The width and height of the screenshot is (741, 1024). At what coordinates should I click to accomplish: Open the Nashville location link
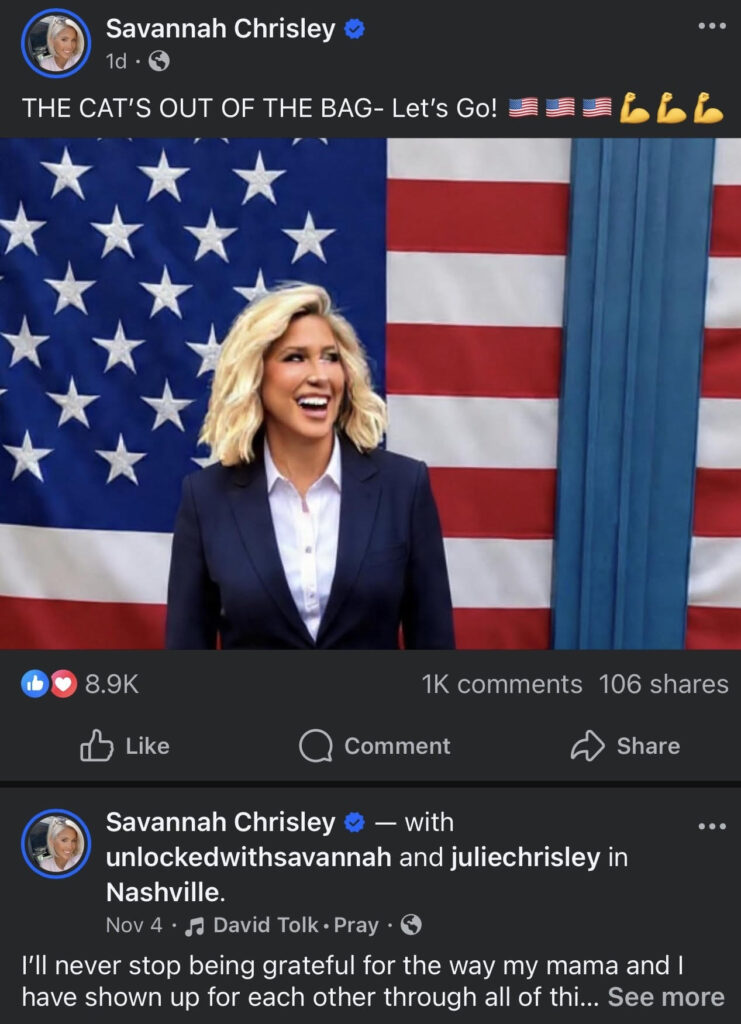pos(166,891)
